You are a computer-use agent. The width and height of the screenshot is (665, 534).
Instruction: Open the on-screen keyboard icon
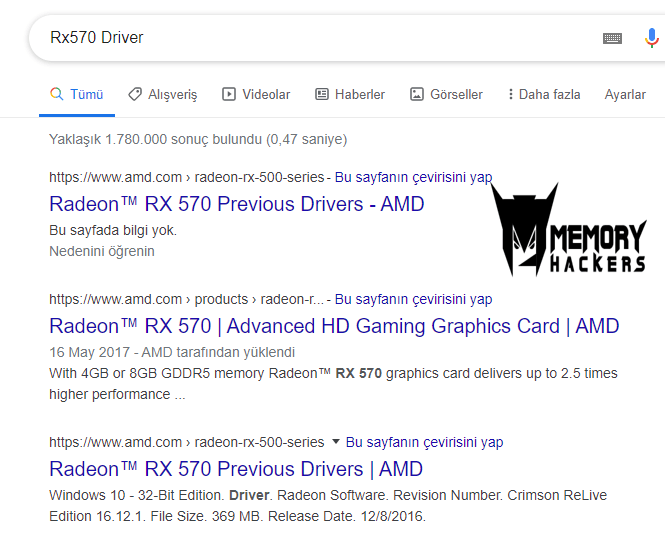click(x=612, y=38)
